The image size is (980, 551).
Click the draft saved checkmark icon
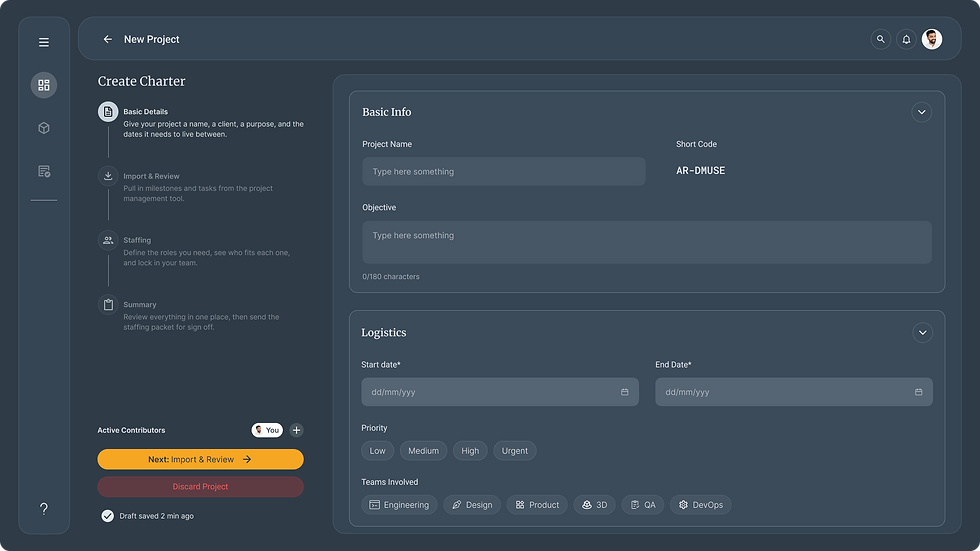pos(108,516)
